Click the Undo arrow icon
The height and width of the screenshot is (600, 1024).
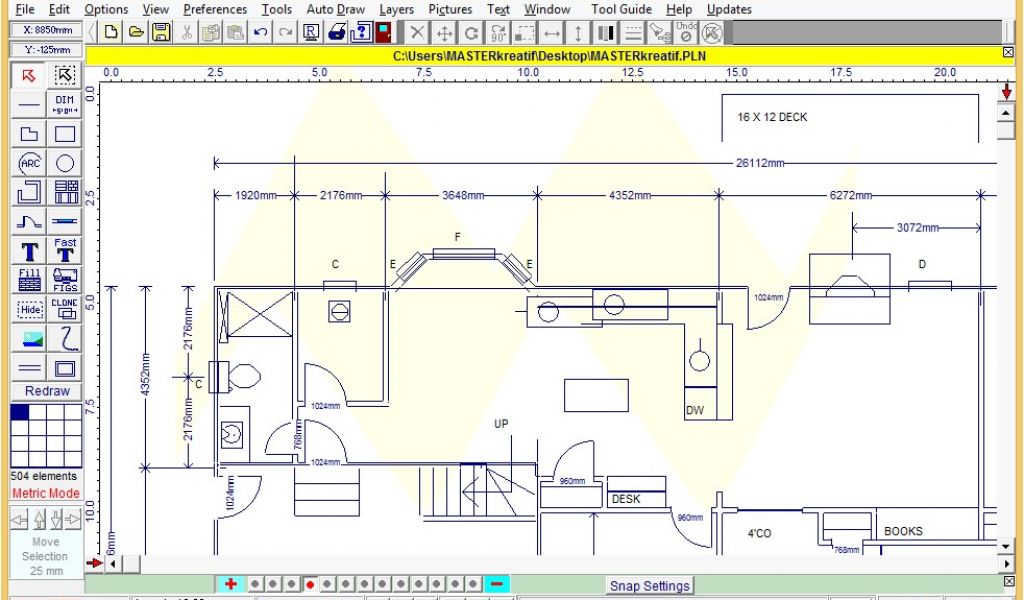tap(260, 32)
